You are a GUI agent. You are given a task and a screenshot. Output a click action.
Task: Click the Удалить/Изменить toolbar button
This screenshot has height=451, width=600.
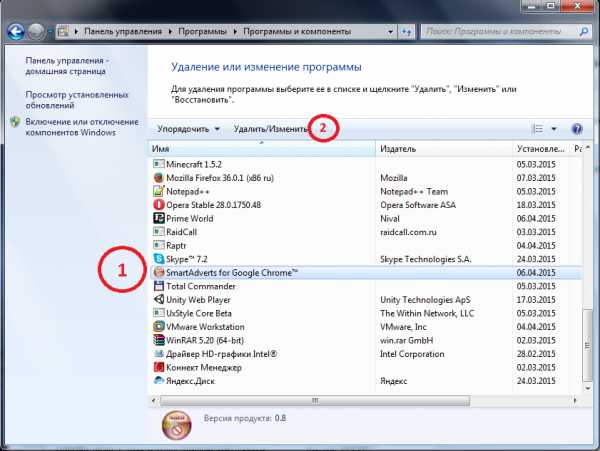271,129
